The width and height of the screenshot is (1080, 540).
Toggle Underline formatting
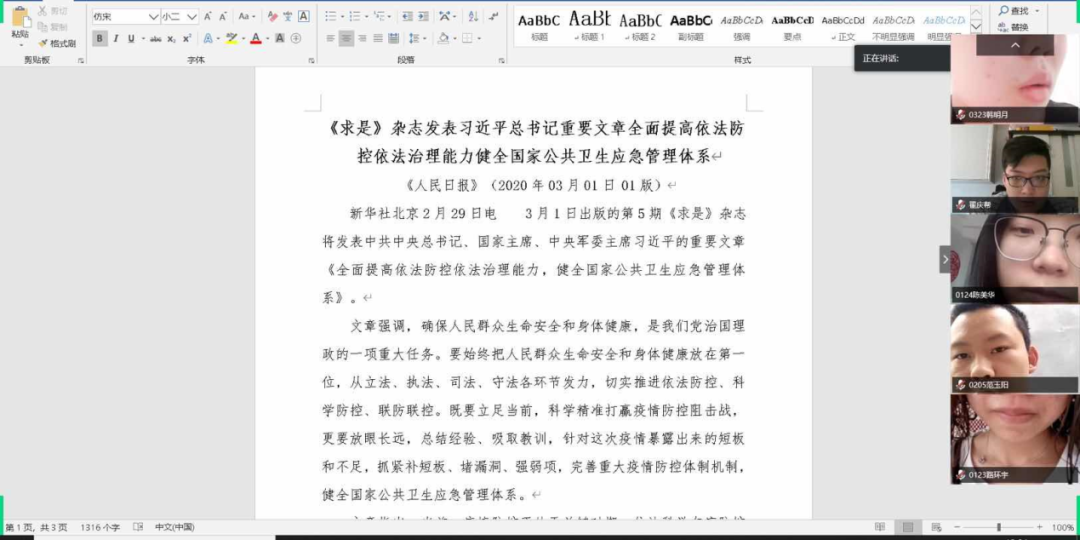131,39
